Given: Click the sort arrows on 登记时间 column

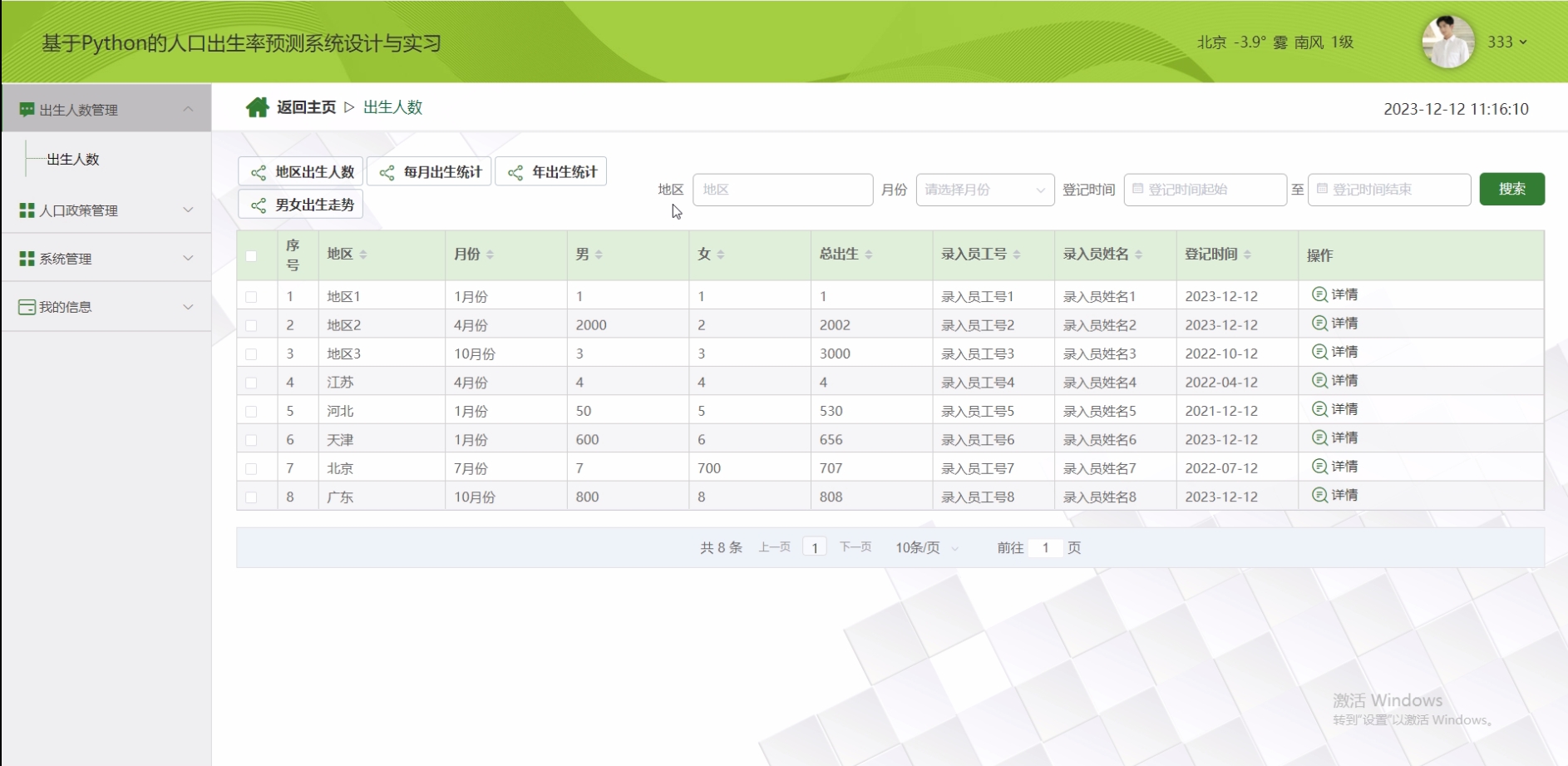Looking at the screenshot, I should coord(1247,255).
